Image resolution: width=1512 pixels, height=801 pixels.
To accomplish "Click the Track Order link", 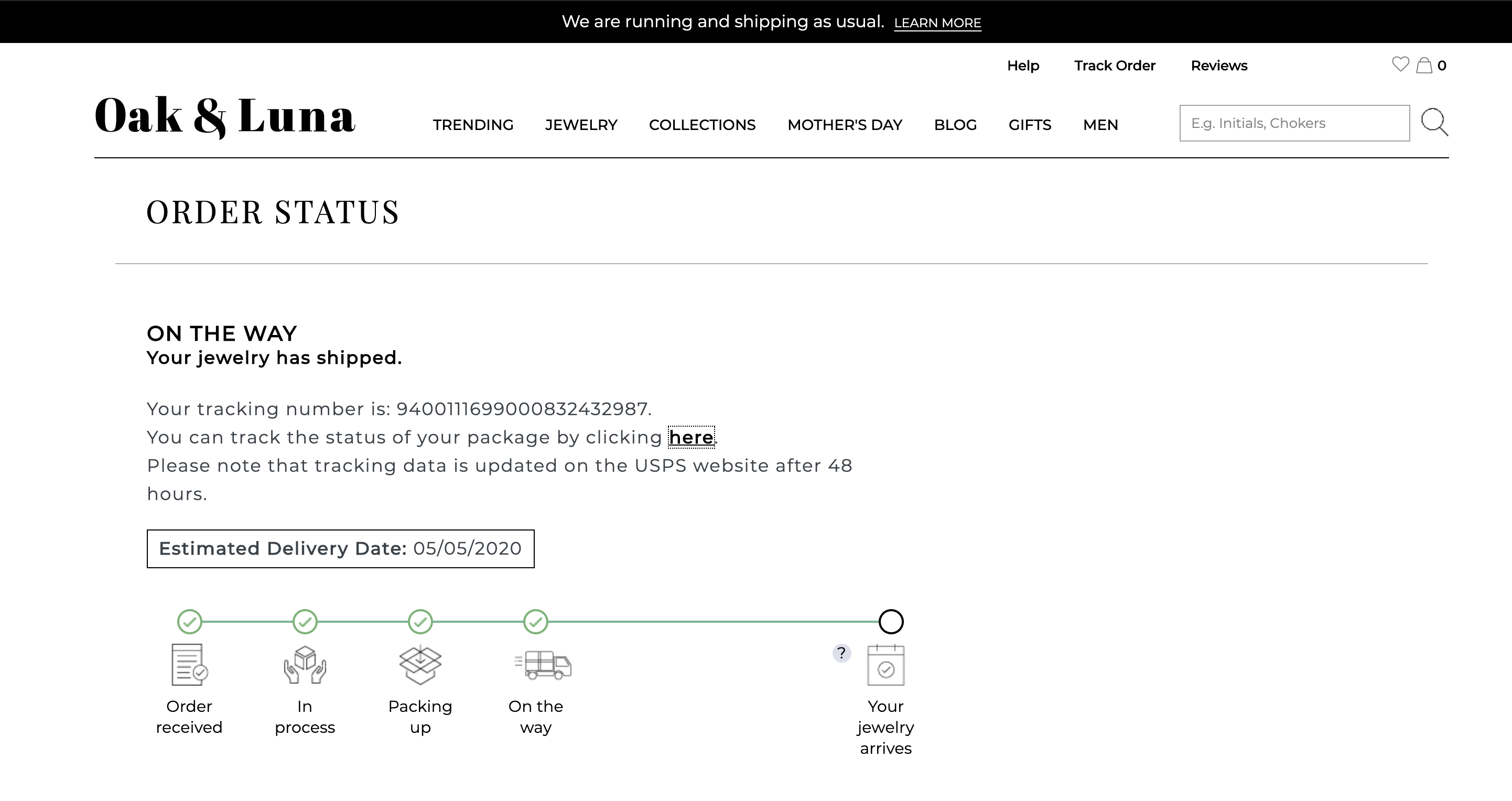I will point(1114,66).
